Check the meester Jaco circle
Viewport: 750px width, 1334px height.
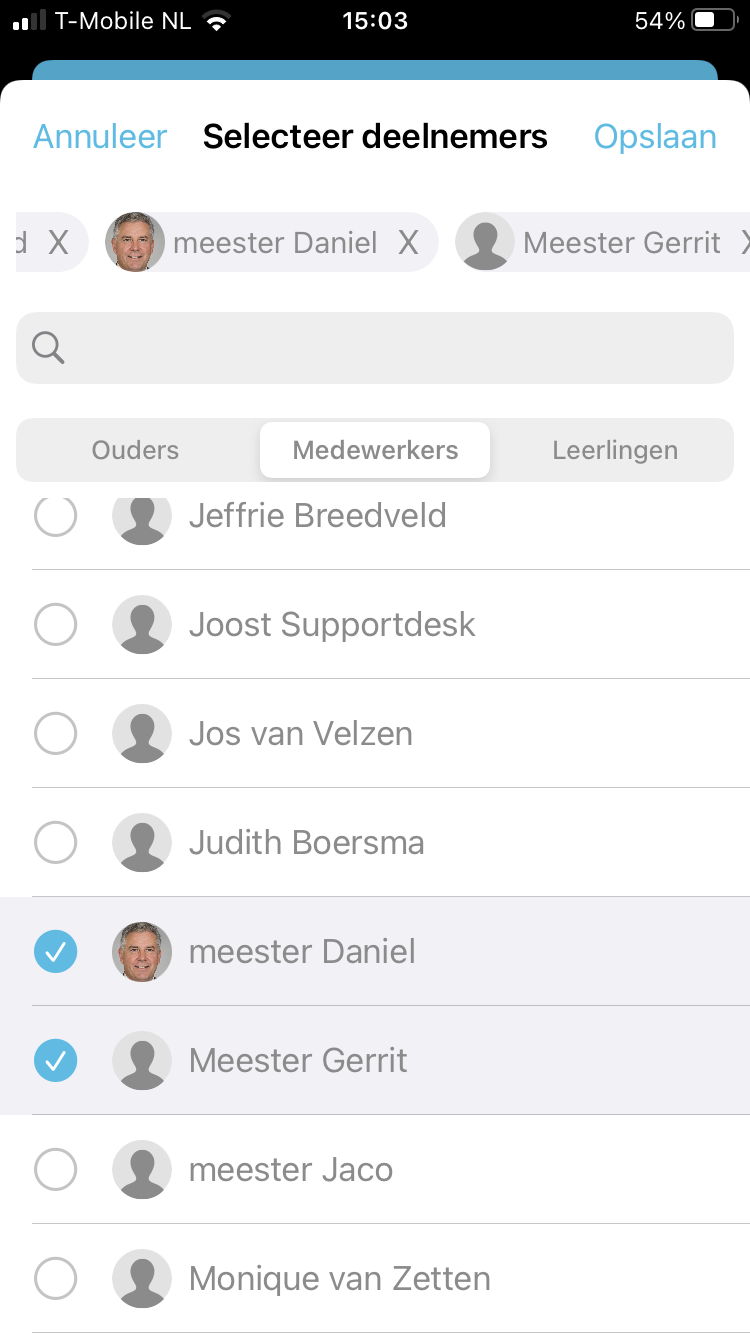[56, 1170]
